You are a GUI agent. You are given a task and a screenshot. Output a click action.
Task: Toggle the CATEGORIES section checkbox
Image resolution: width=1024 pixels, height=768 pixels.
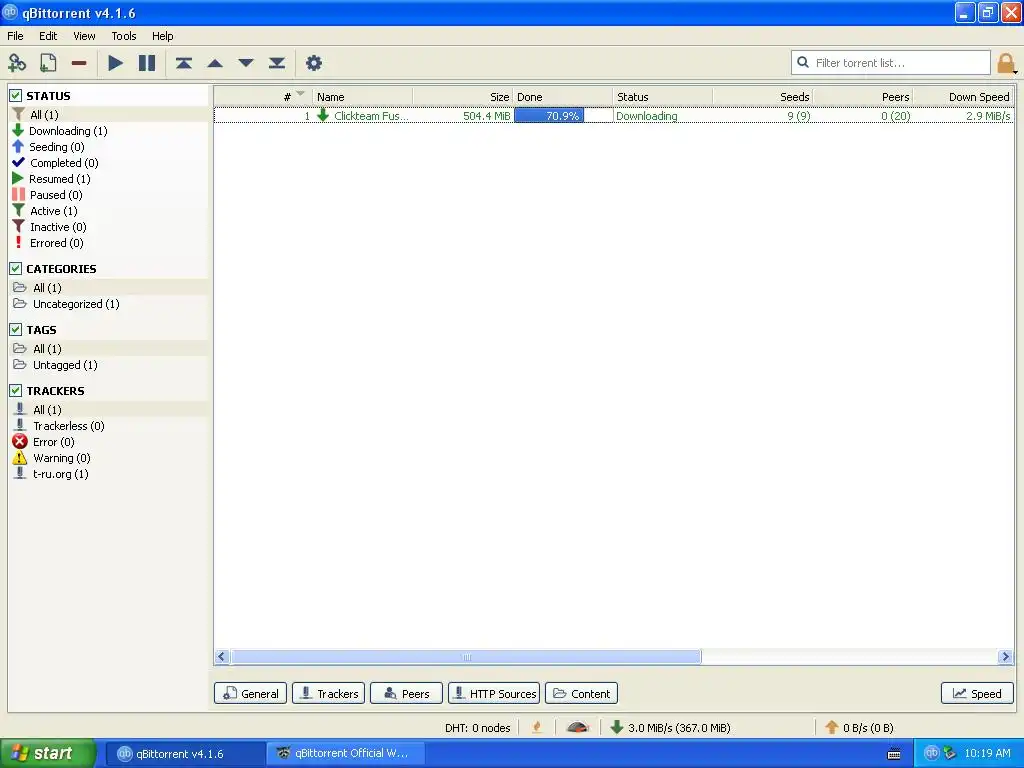(16, 268)
